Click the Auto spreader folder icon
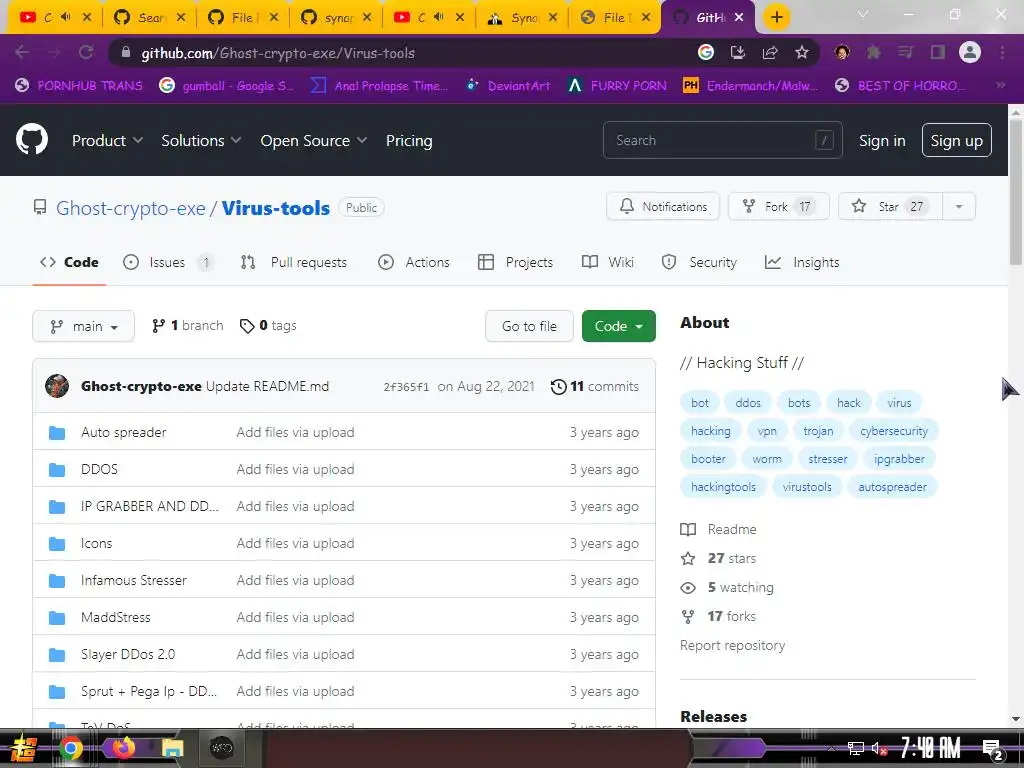This screenshot has width=1024, height=768. click(x=57, y=432)
